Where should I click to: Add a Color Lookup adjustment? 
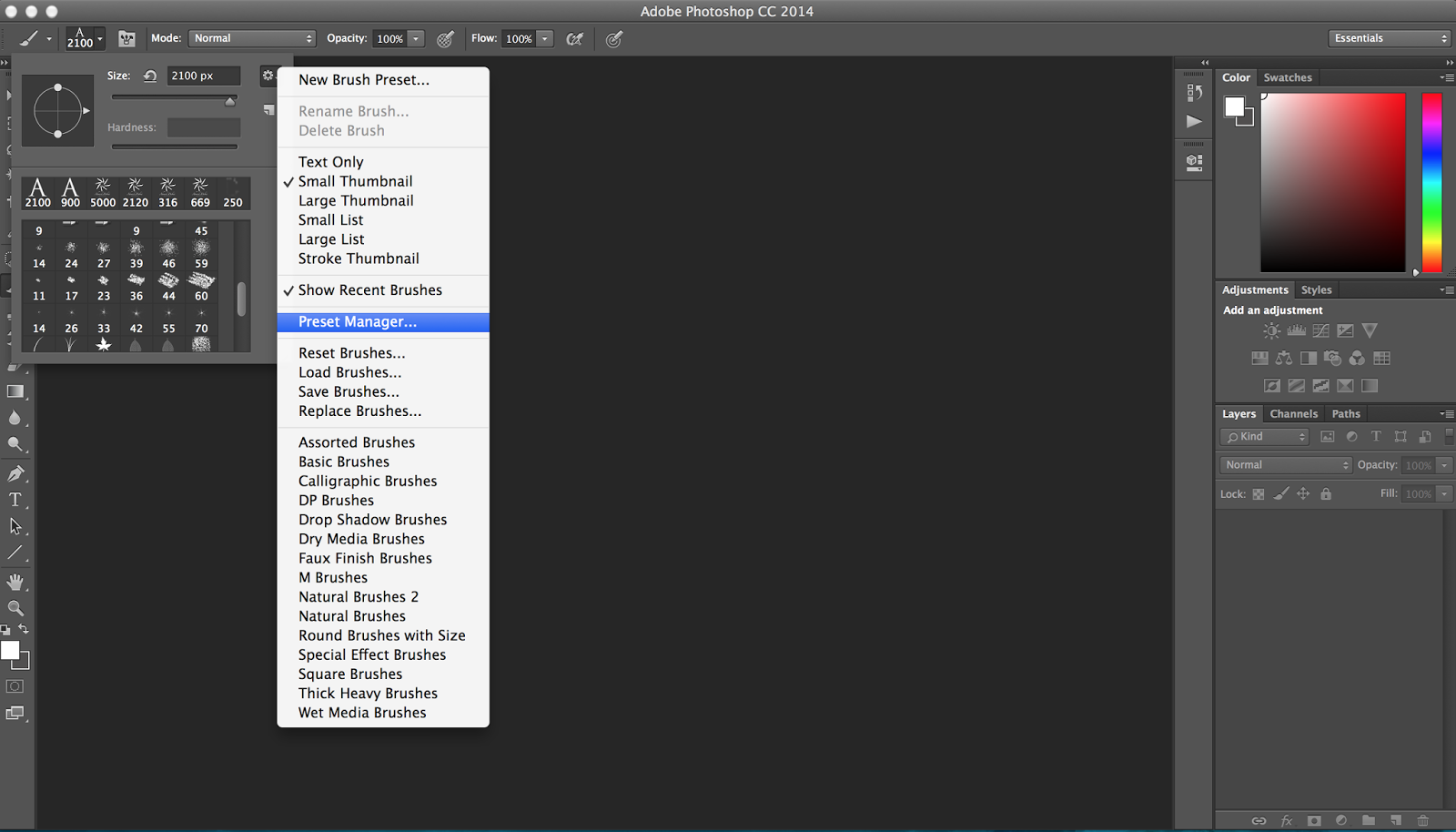(1381, 358)
